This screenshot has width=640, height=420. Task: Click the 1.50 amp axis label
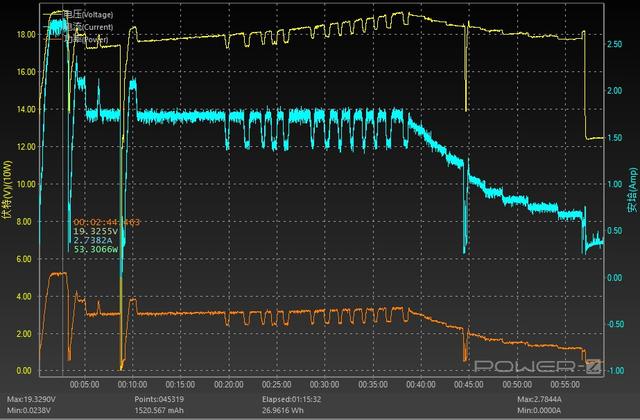(615, 138)
